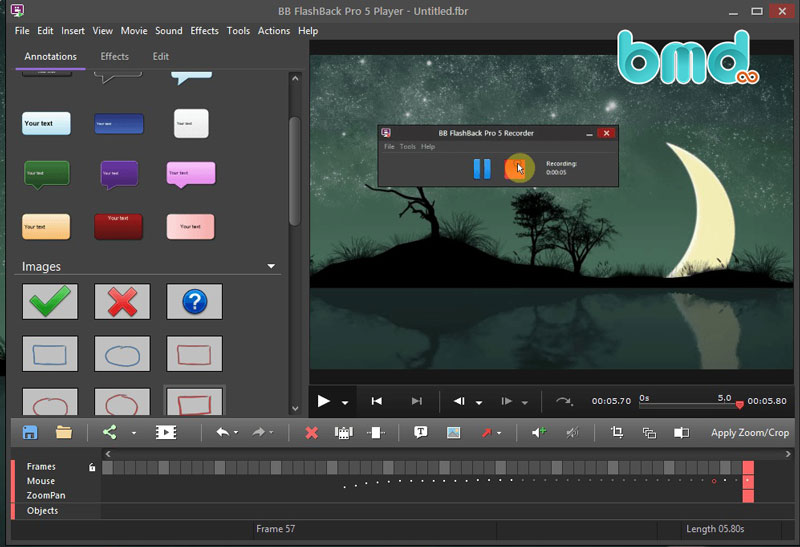
Task: Open the Sound menu
Action: pyautogui.click(x=168, y=31)
